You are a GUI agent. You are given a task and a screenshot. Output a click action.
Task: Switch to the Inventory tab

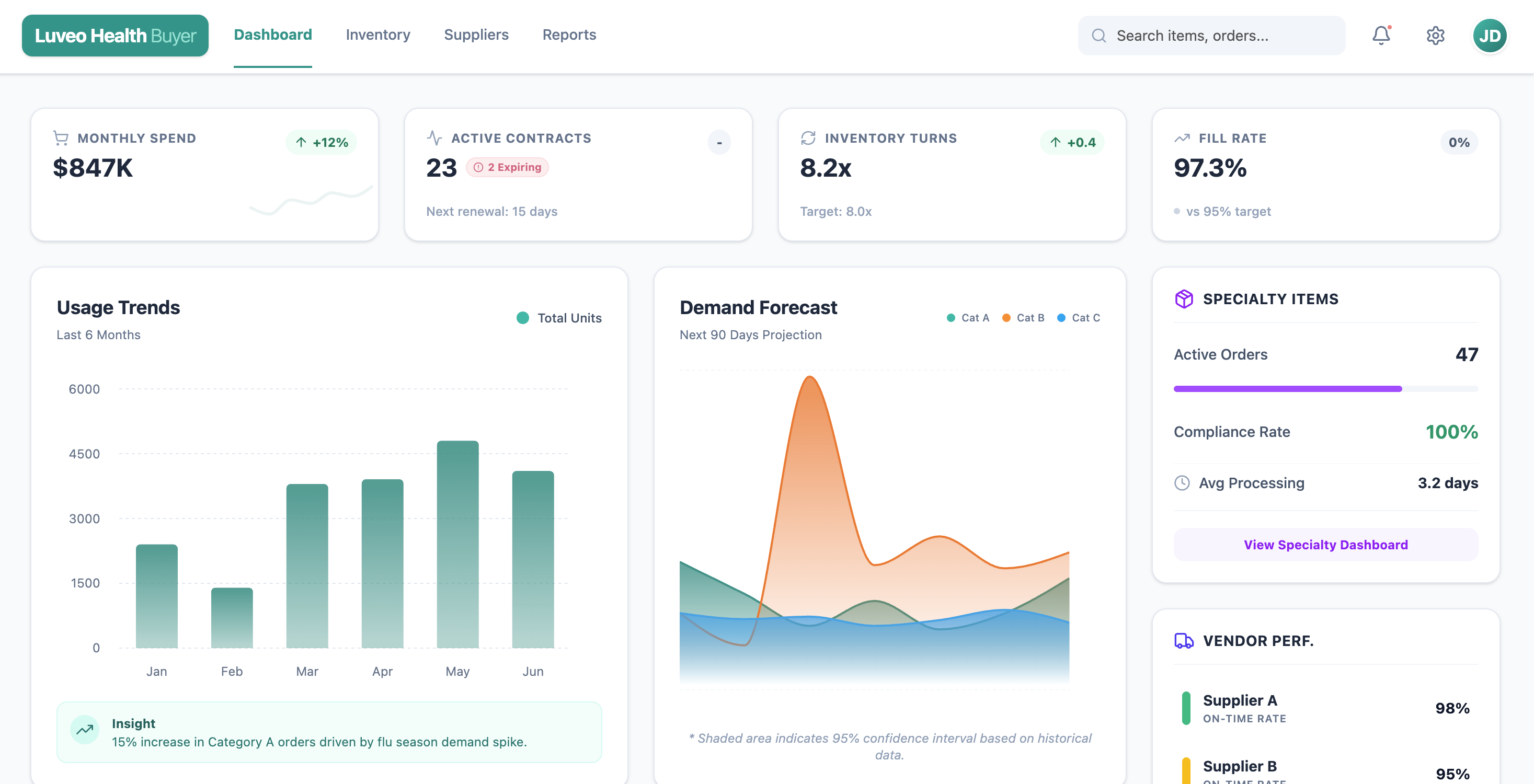click(x=377, y=34)
